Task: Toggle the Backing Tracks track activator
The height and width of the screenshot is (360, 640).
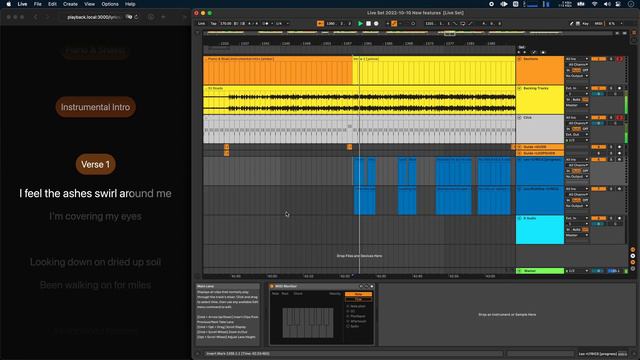Action: click(599, 88)
